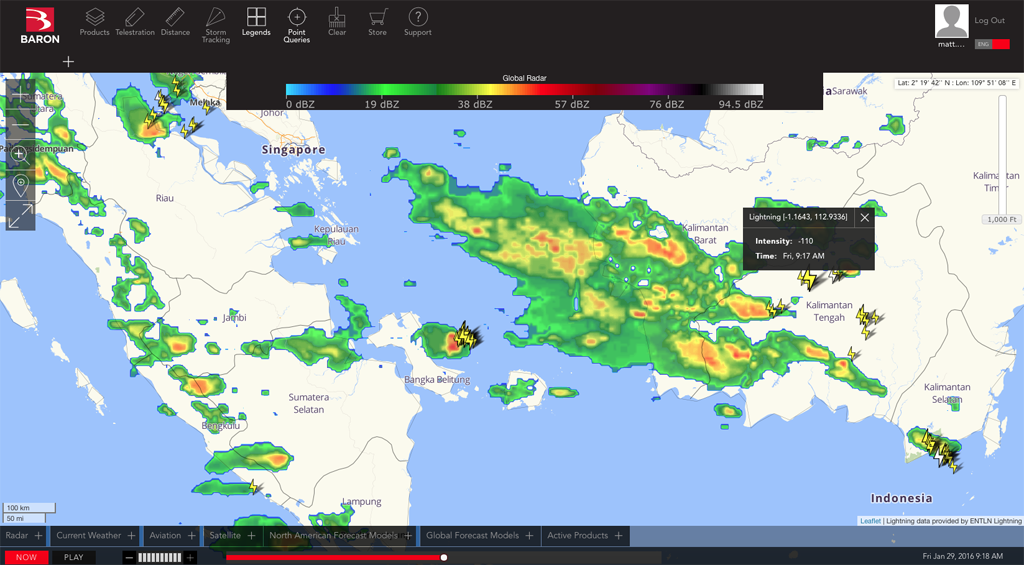Close the Lightning info popup
1024x565 pixels.
(865, 218)
